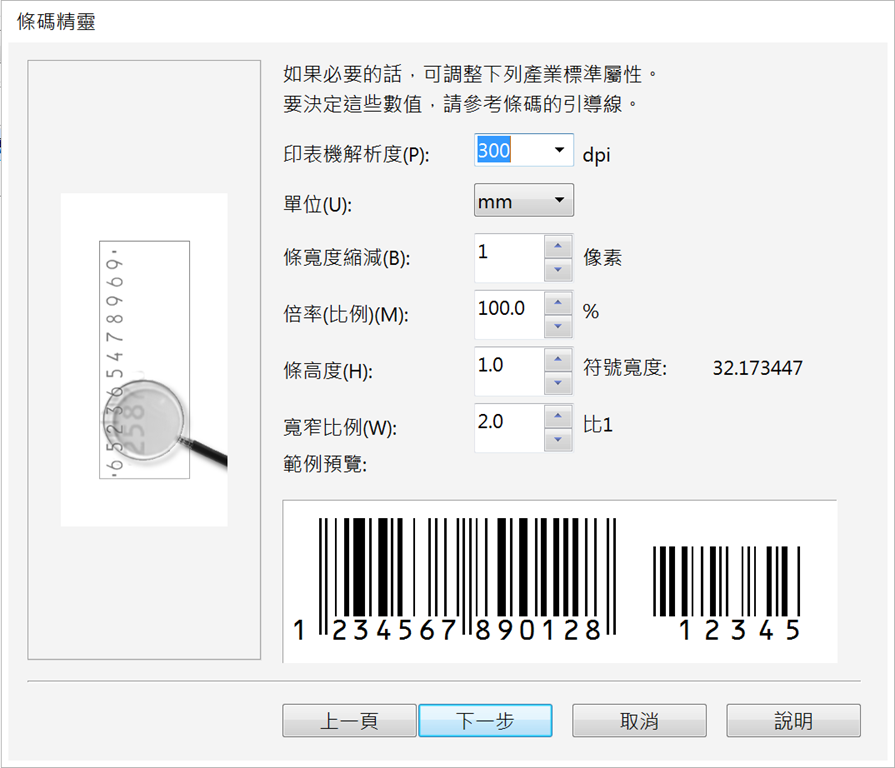Click the wide-to-narrow ratio 2.0 field

point(509,427)
